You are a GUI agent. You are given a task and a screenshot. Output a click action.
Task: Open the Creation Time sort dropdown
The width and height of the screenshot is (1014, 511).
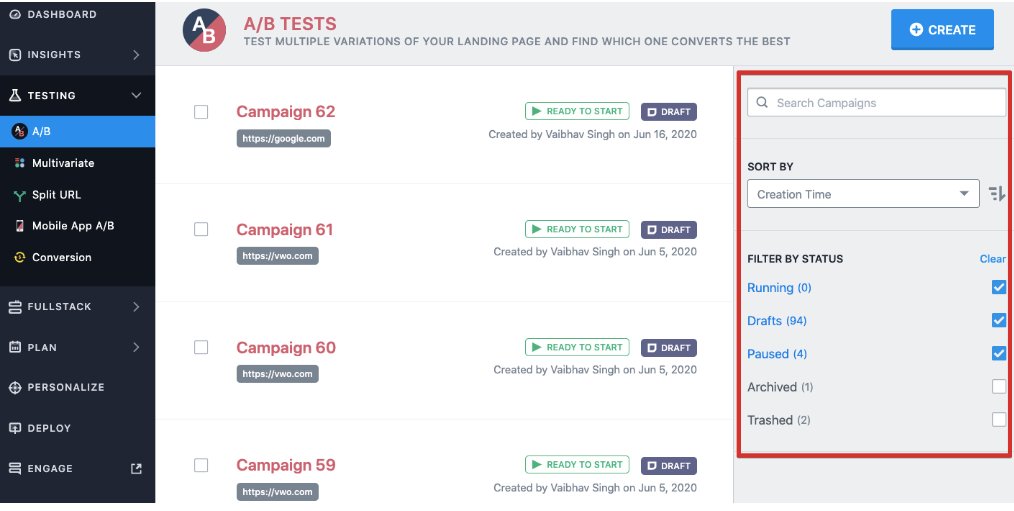click(863, 194)
